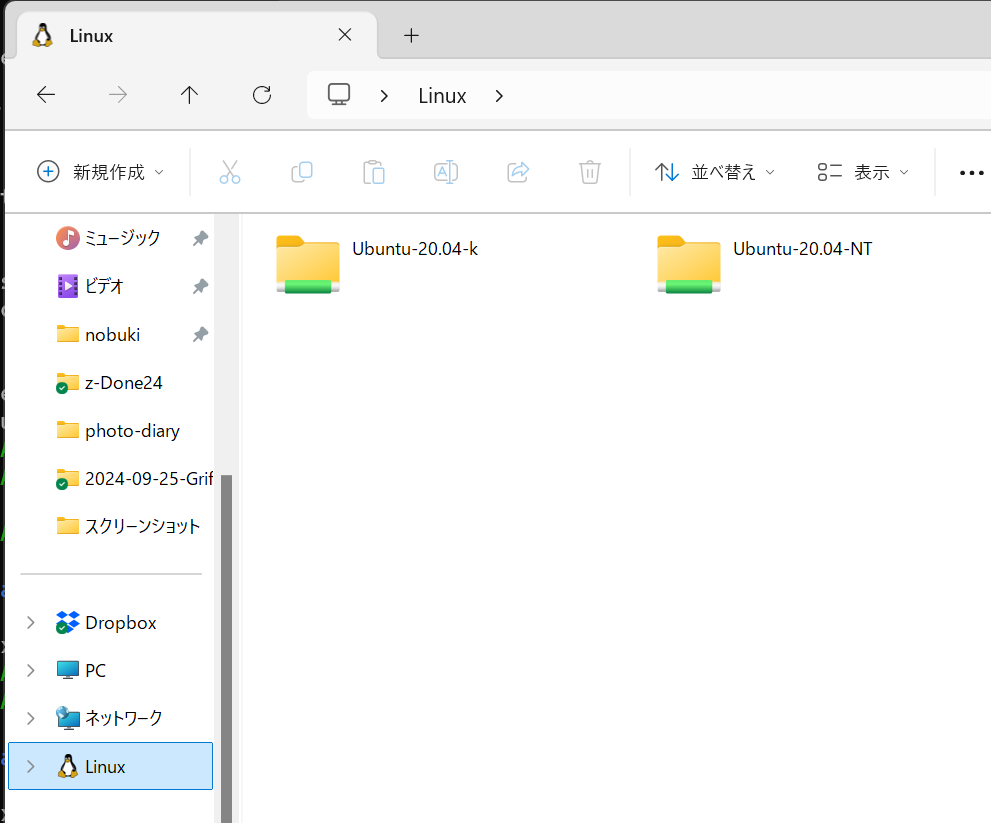
Task: Unpin nobuki using its pin icon
Action: click(200, 334)
